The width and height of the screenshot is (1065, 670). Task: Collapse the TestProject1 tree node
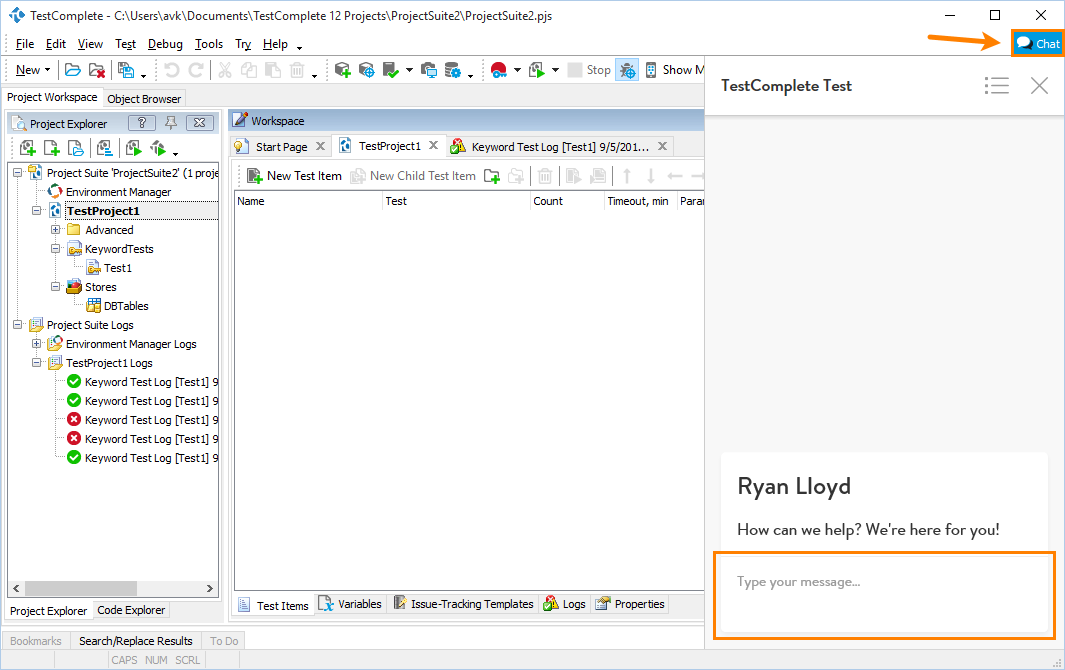37,210
